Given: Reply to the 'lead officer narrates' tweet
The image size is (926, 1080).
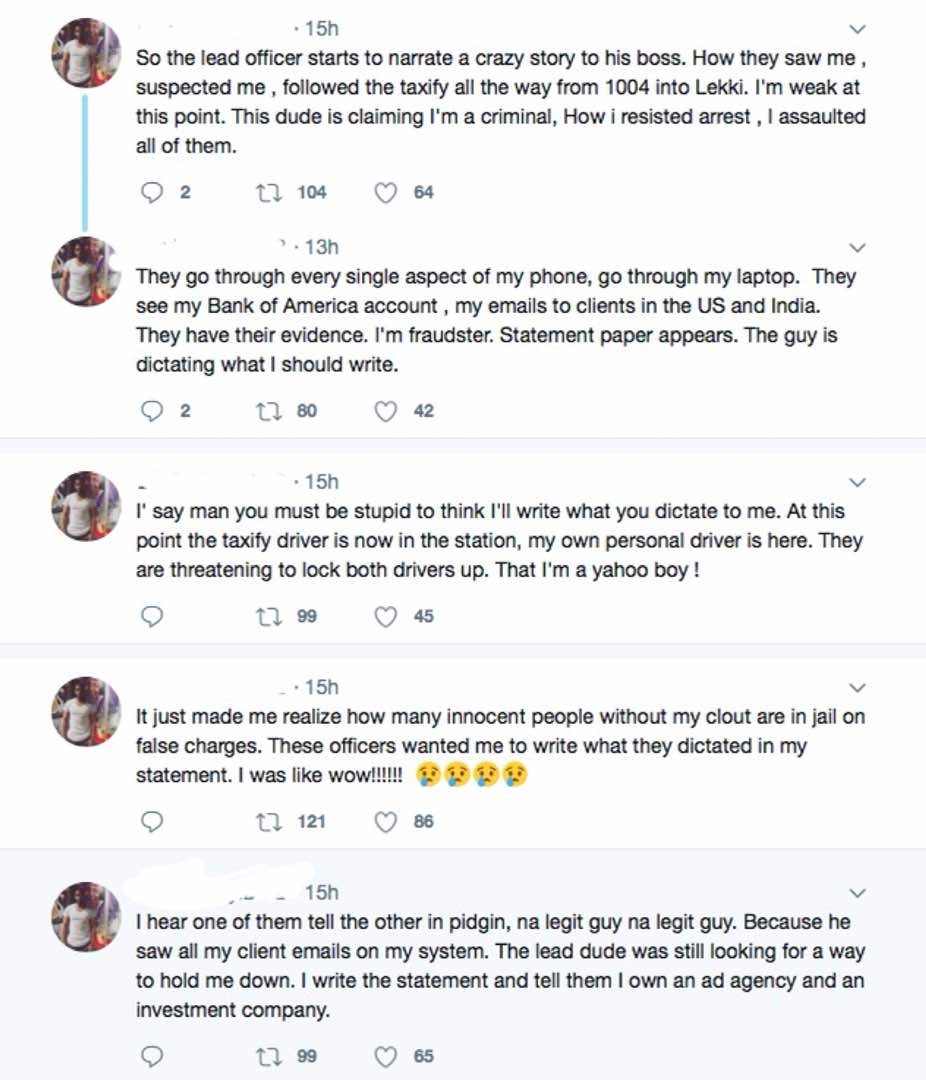Looking at the screenshot, I should tap(152, 192).
